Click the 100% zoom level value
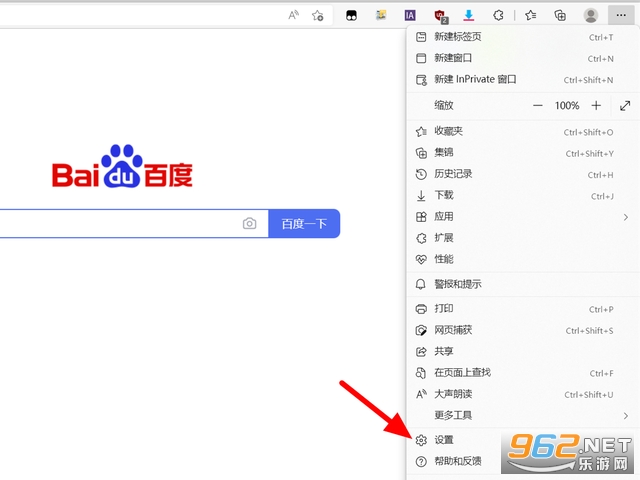 [x=567, y=106]
